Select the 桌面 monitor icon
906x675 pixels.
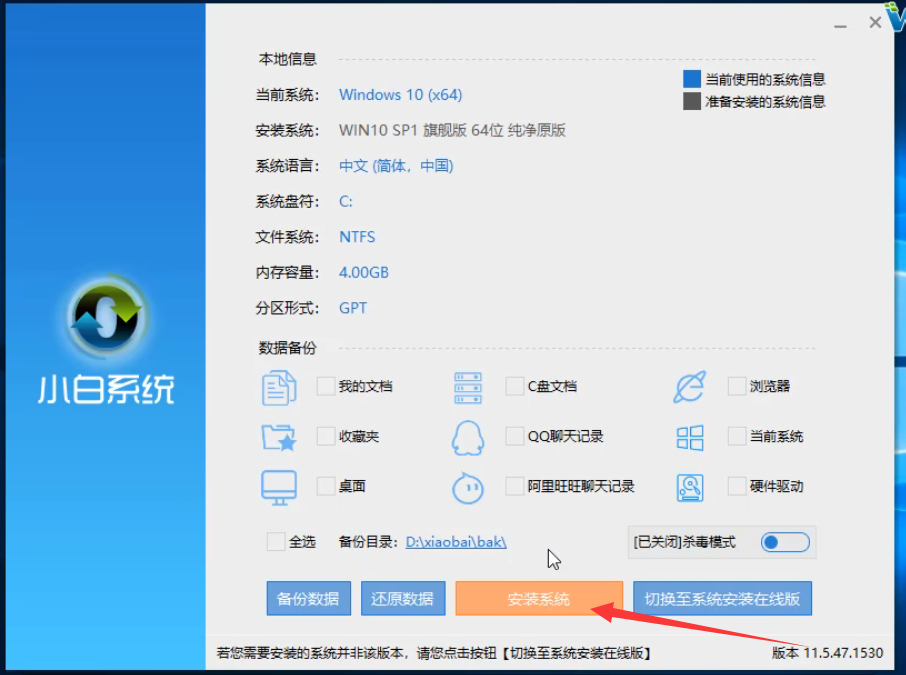[x=280, y=487]
